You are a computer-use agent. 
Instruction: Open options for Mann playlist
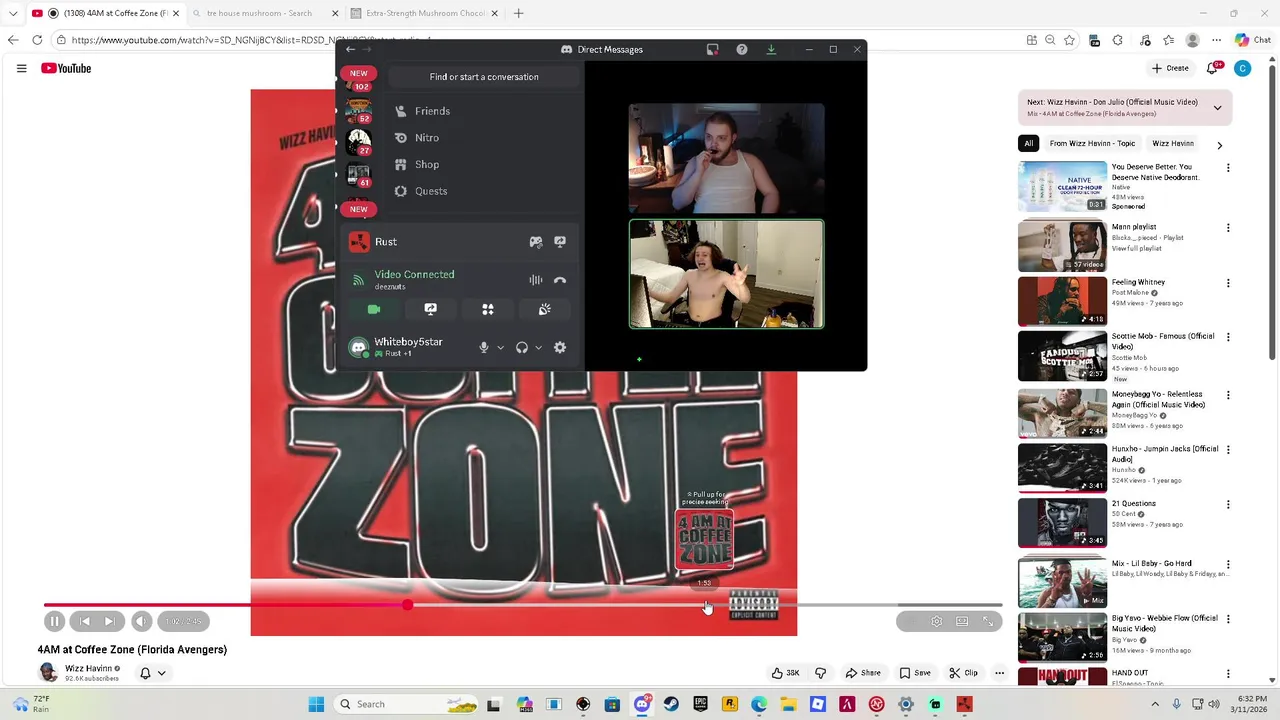point(1228,228)
